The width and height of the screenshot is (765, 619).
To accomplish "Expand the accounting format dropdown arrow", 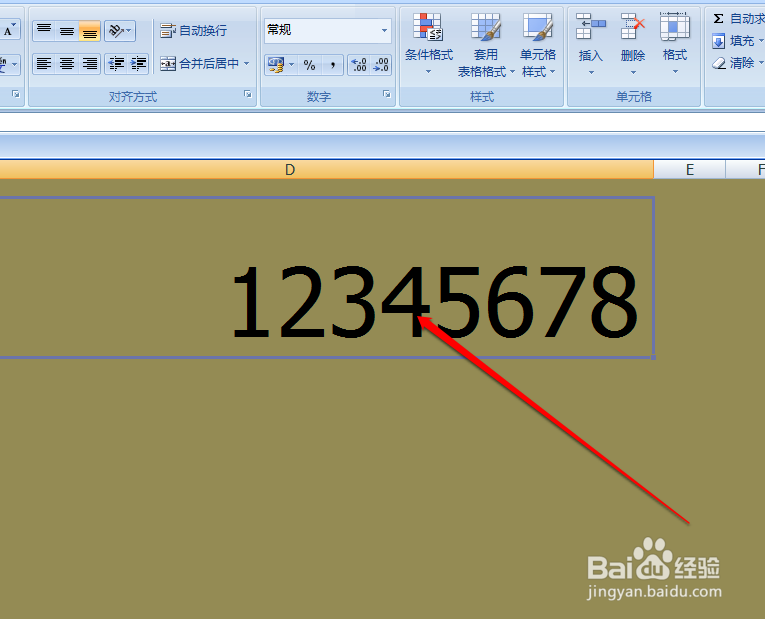I will point(292,64).
